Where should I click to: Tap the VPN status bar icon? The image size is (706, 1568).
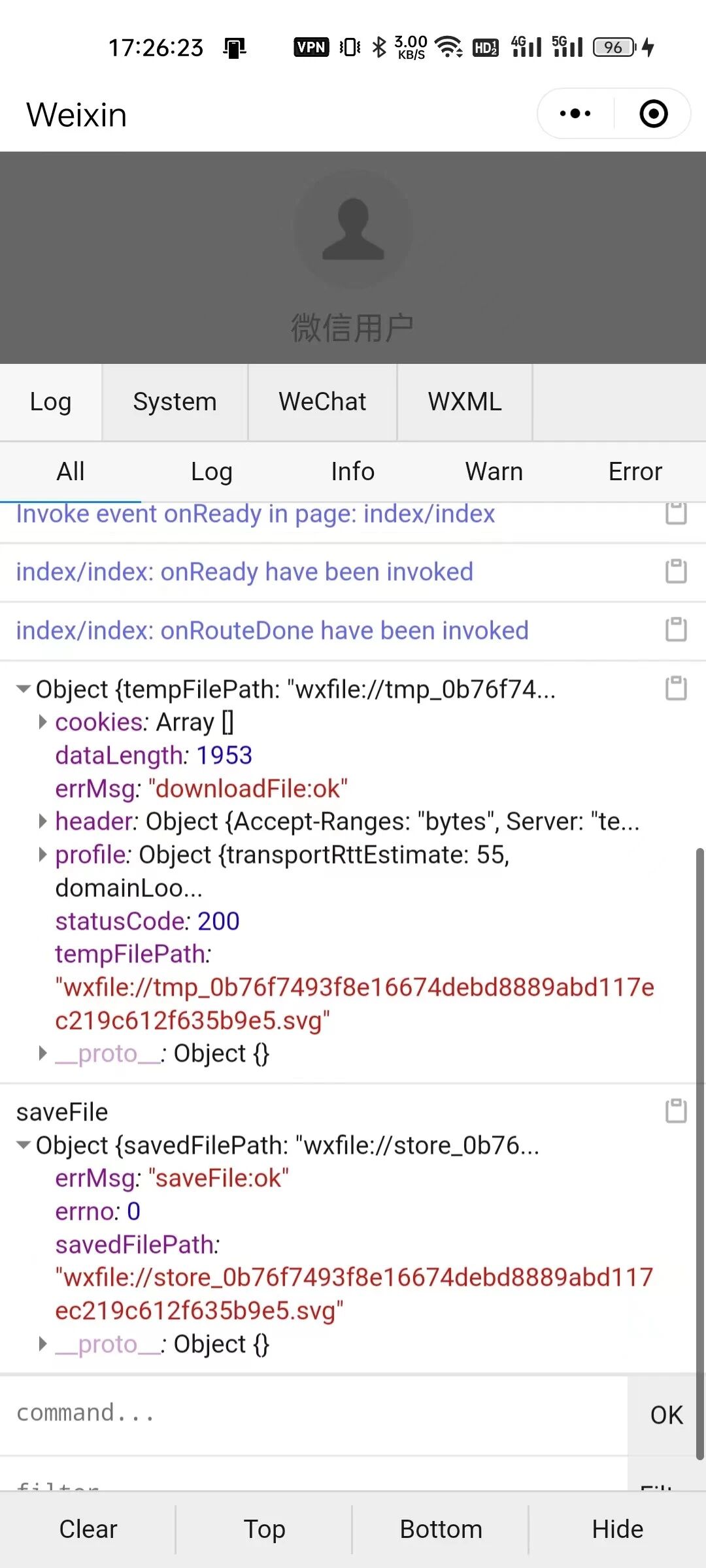point(311,47)
